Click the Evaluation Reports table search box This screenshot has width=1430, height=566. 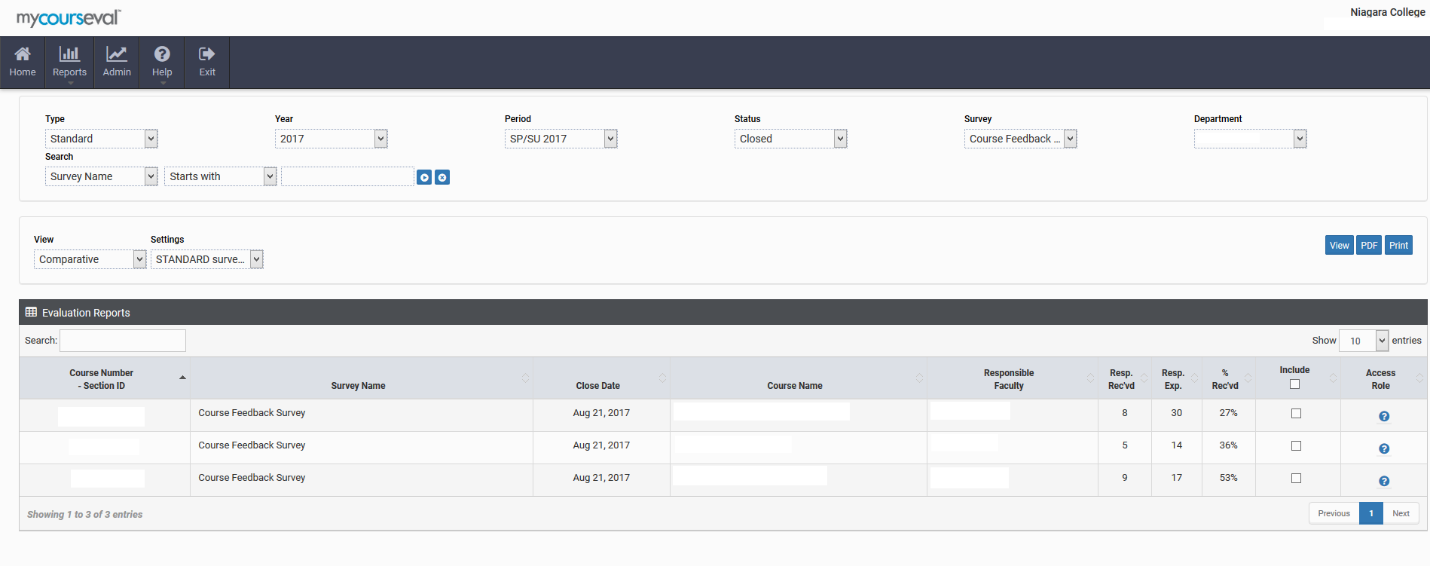coord(123,340)
